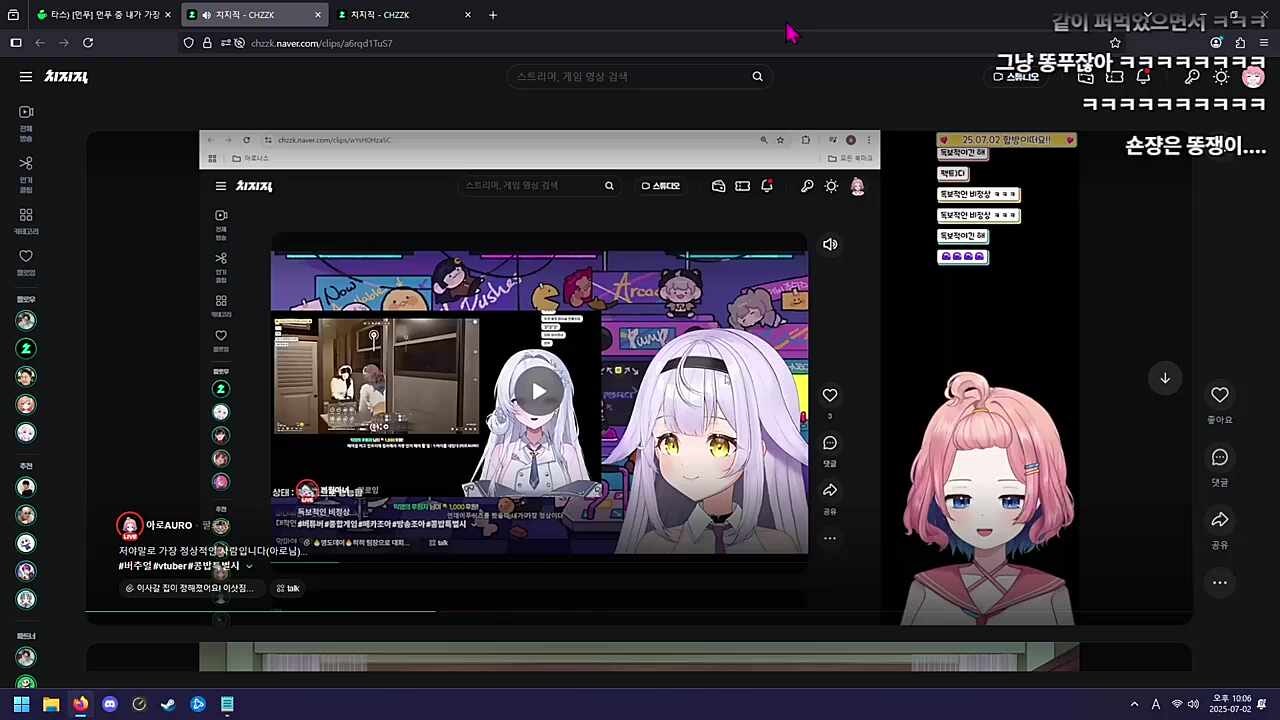Open the first followed channel avatar in sidebar
This screenshot has width=1280, height=720.
point(26,320)
